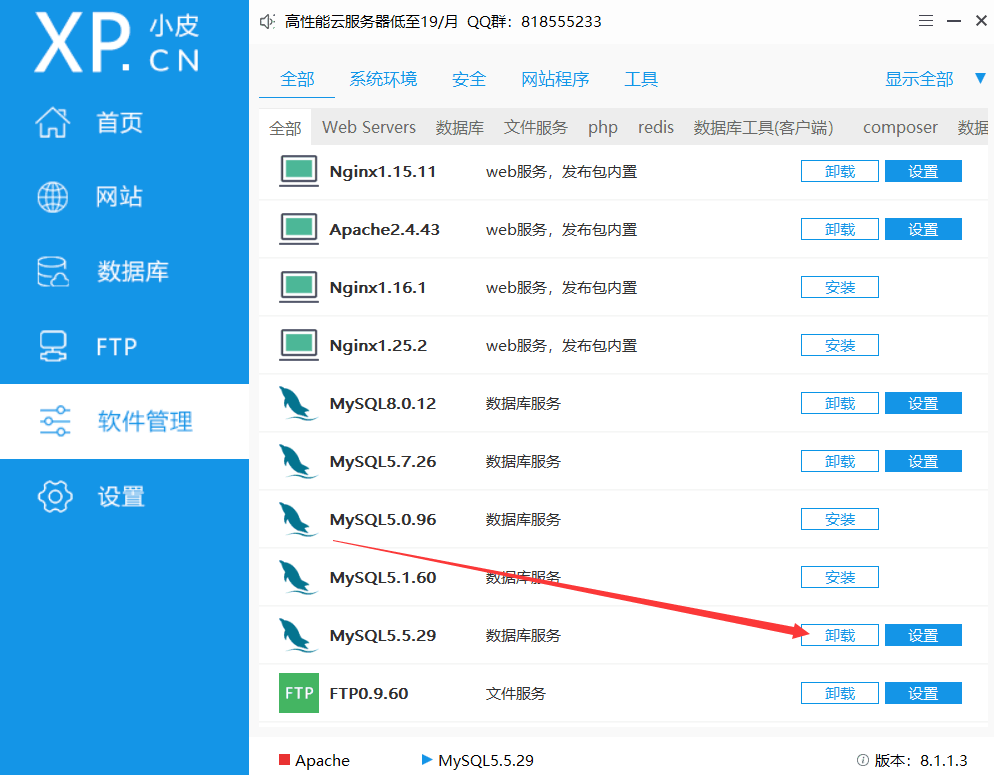Switch to 安全 tab
Viewport: 994px width, 775px height.
click(469, 79)
